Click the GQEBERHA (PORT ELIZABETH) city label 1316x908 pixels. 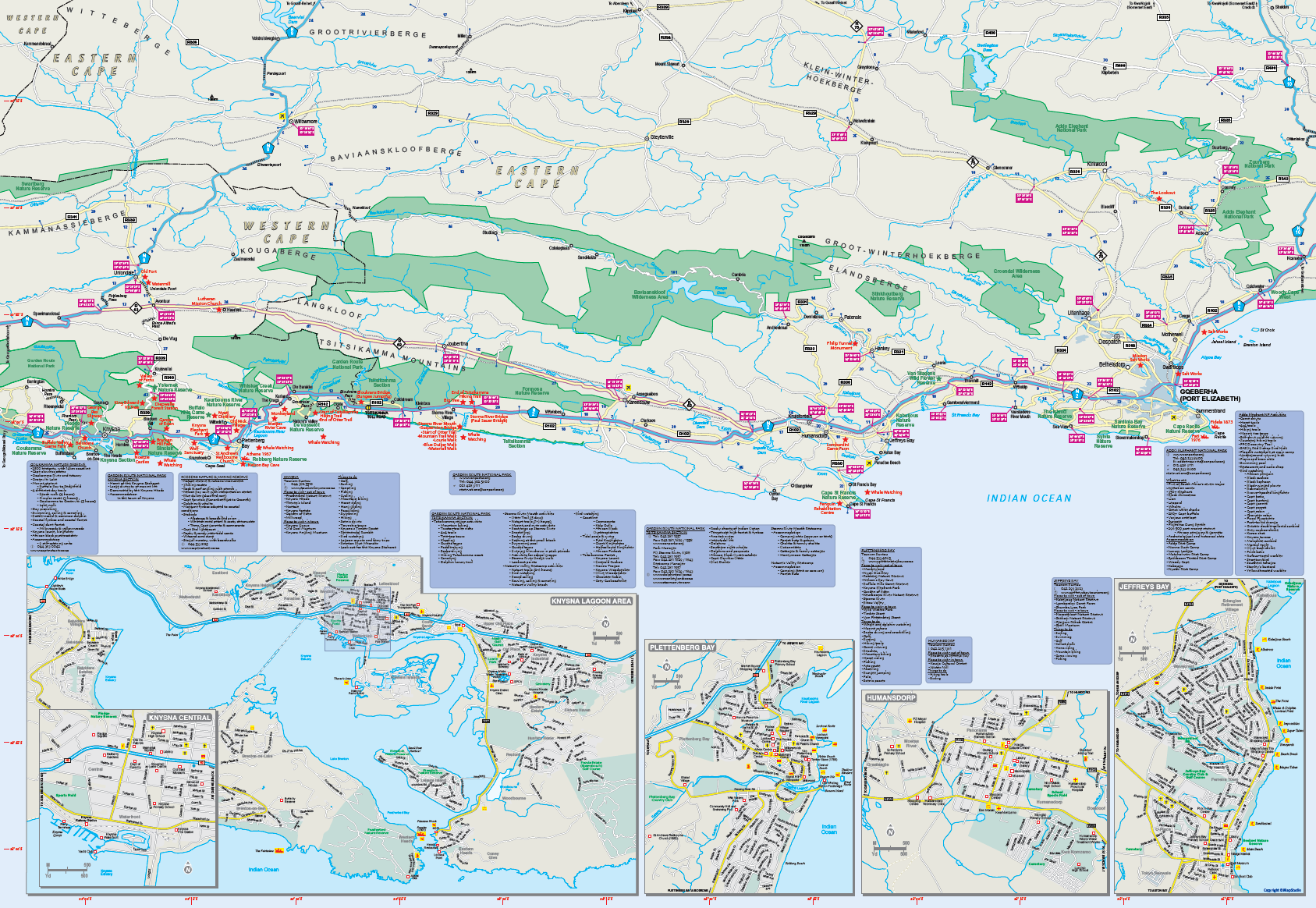click(x=1210, y=395)
